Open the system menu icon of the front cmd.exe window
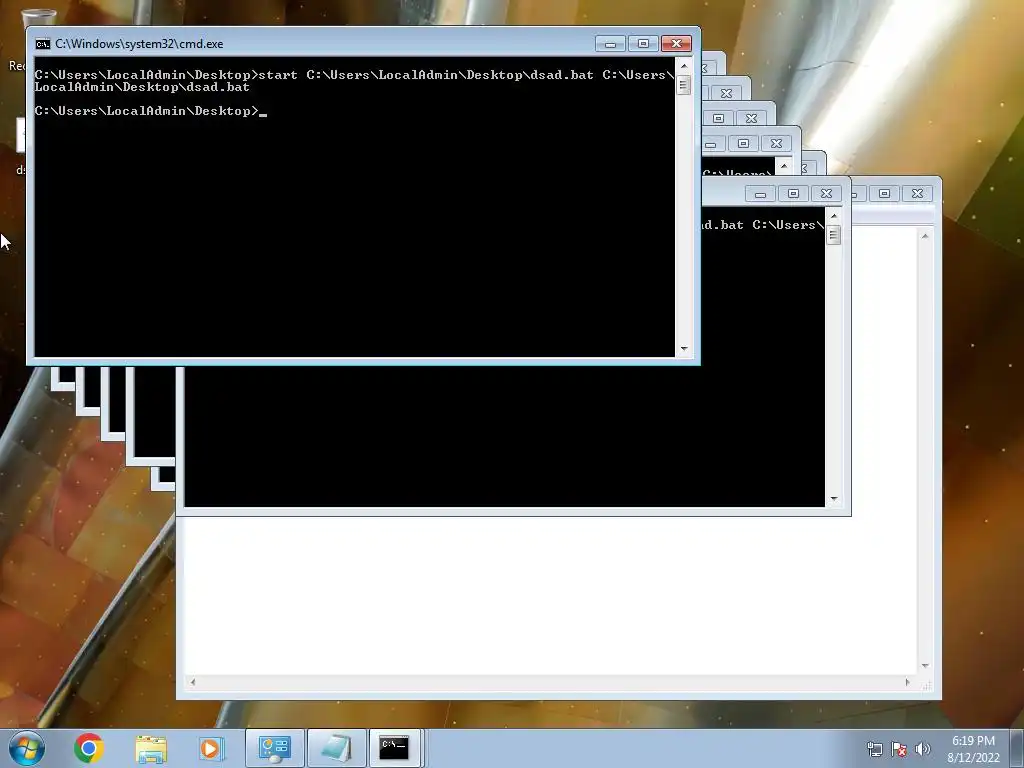This screenshot has height=768, width=1024. point(42,44)
